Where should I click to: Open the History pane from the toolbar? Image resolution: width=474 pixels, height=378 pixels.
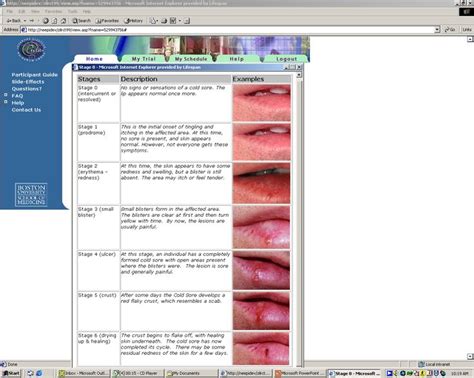(x=133, y=21)
